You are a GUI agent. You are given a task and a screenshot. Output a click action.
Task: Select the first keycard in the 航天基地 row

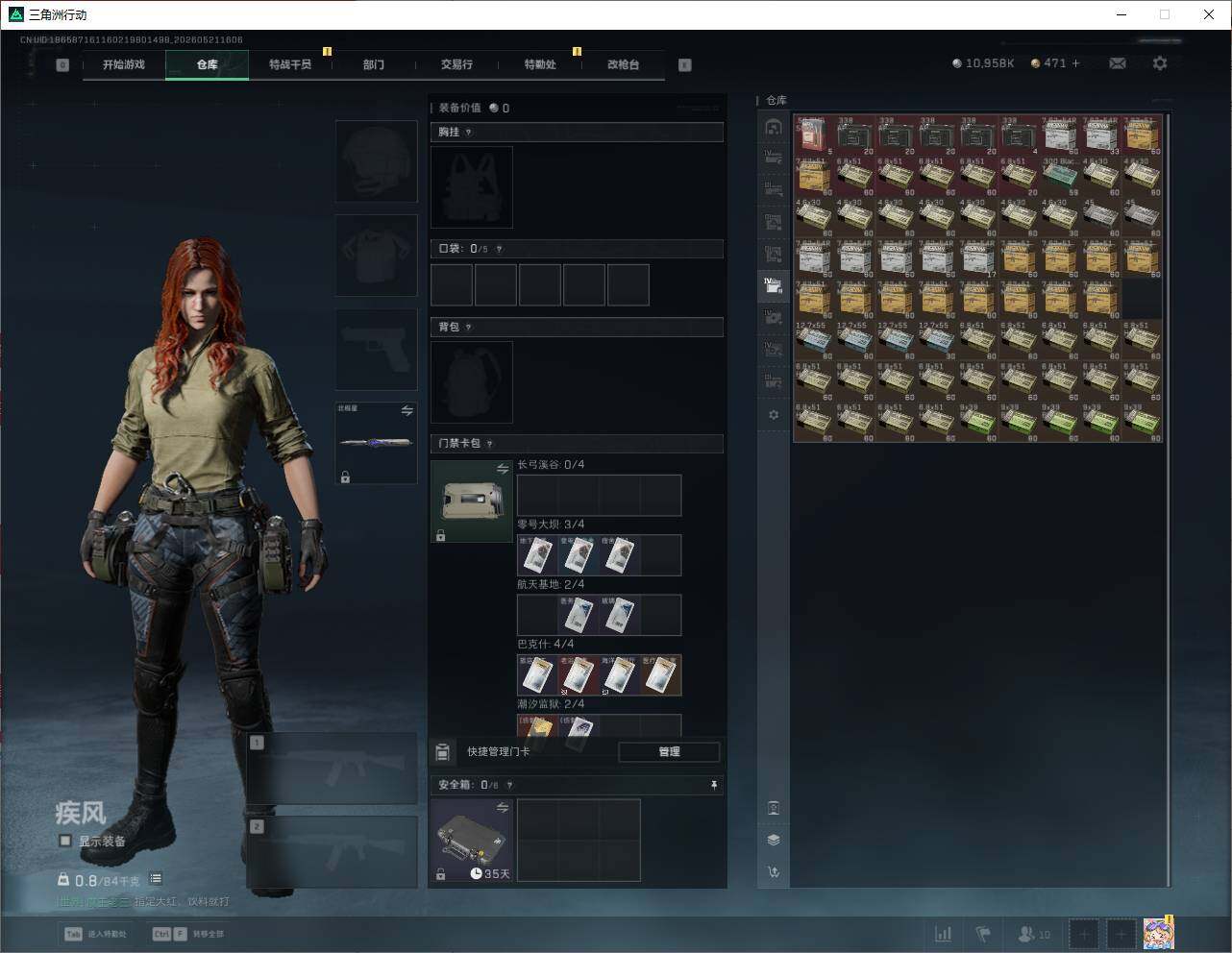click(x=579, y=615)
